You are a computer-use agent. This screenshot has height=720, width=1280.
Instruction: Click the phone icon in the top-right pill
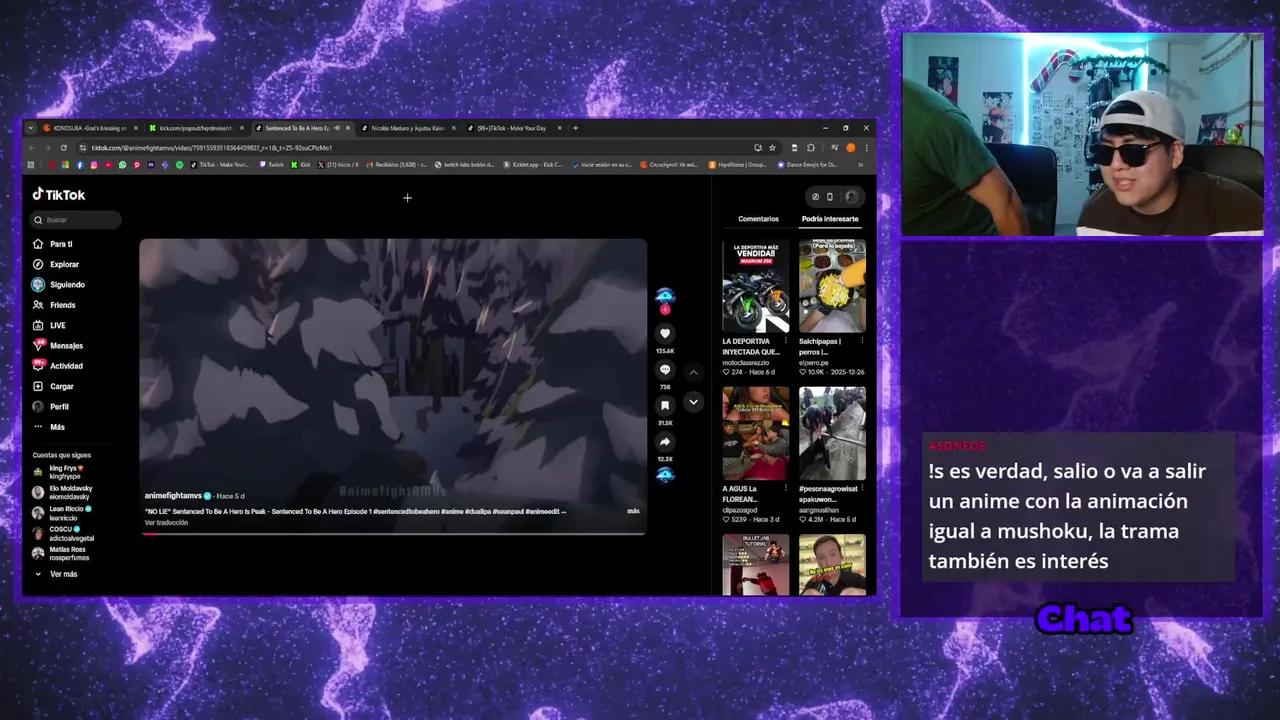click(x=829, y=197)
